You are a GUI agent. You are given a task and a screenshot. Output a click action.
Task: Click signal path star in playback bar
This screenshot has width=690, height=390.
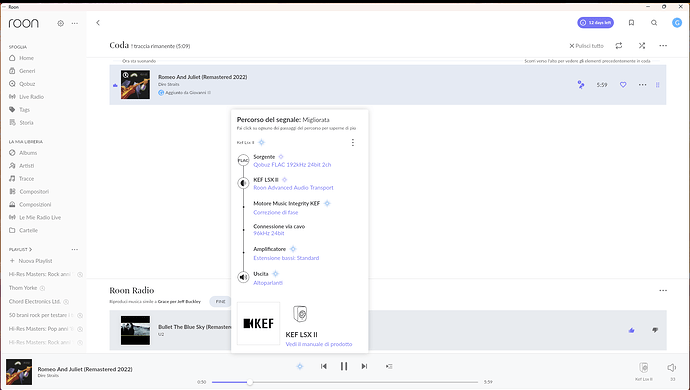(x=300, y=366)
